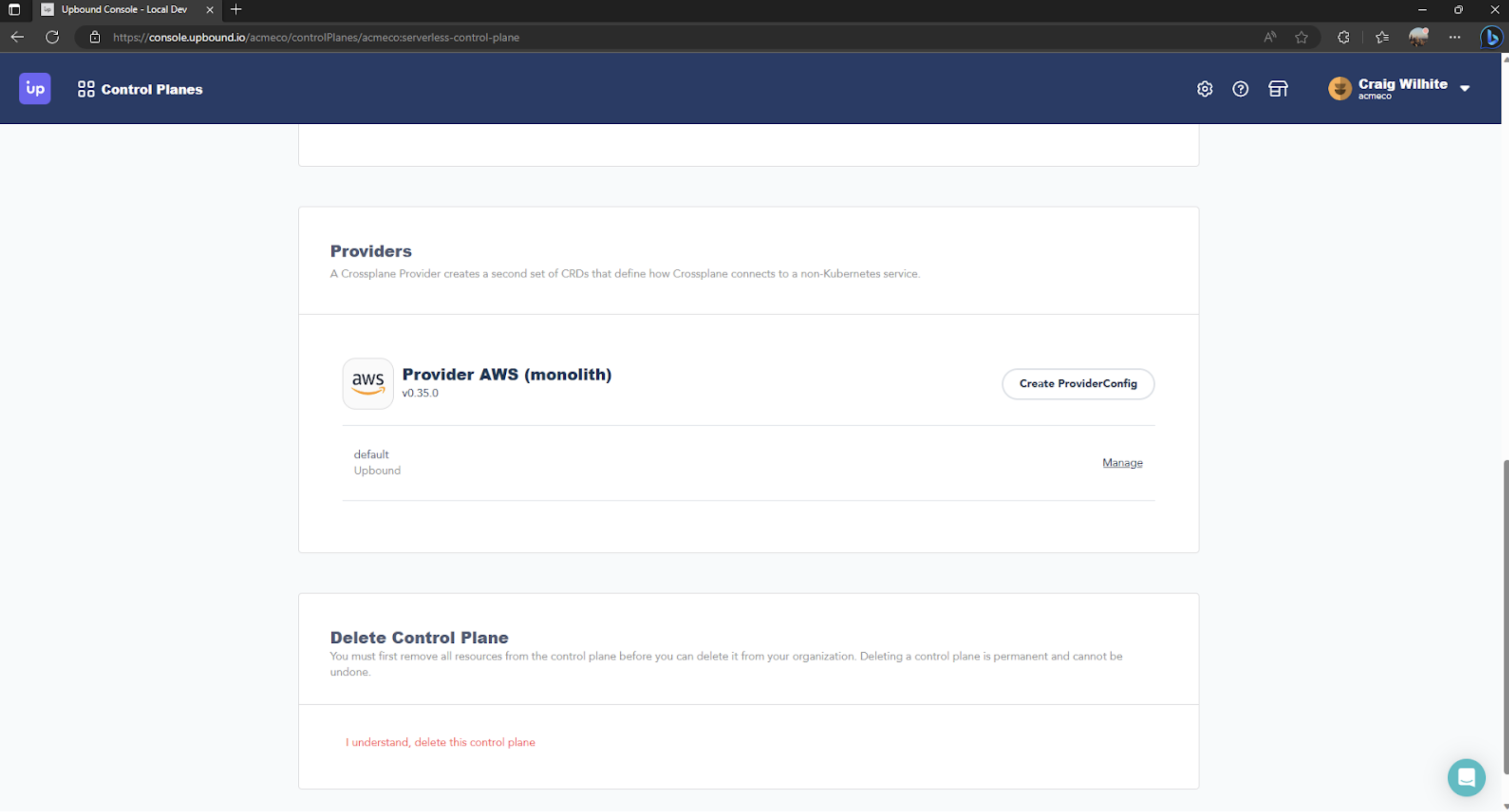This screenshot has width=1509, height=812.
Task: Click Control Planes navigation label
Action: tap(152, 90)
